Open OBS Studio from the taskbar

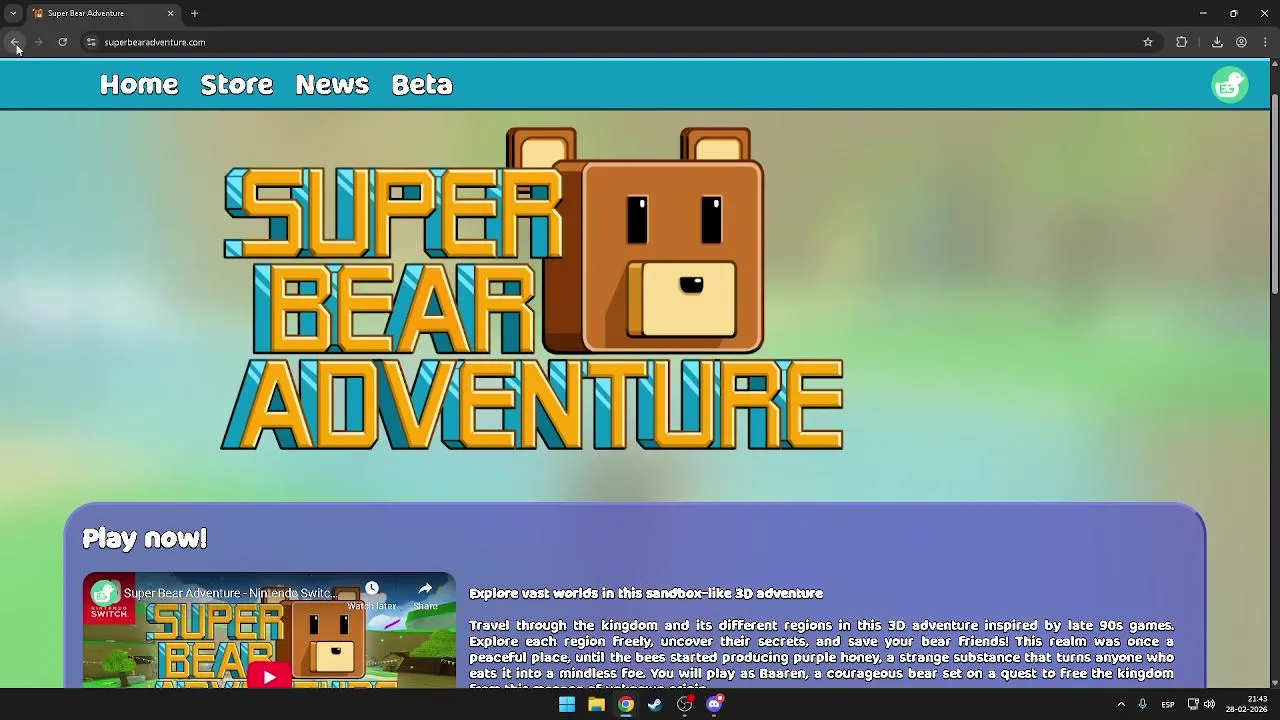coord(684,704)
